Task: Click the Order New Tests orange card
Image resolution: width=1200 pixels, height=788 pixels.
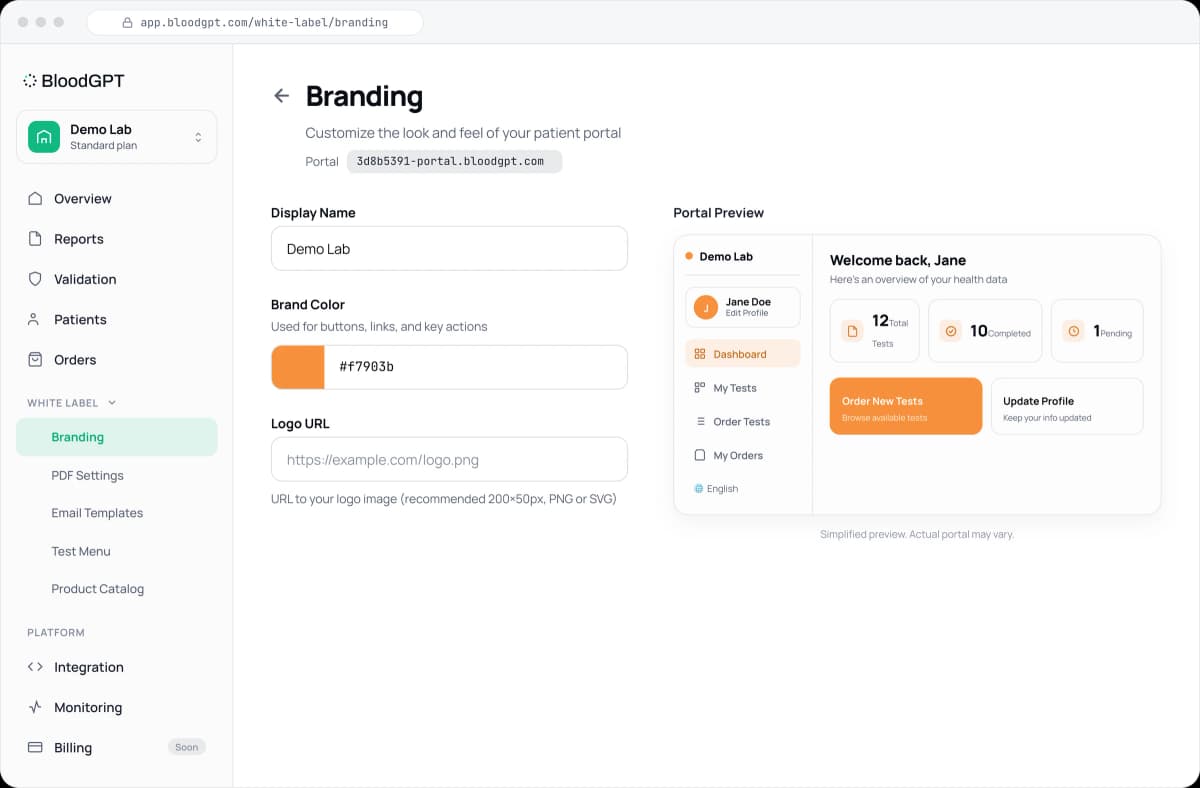Action: 906,406
